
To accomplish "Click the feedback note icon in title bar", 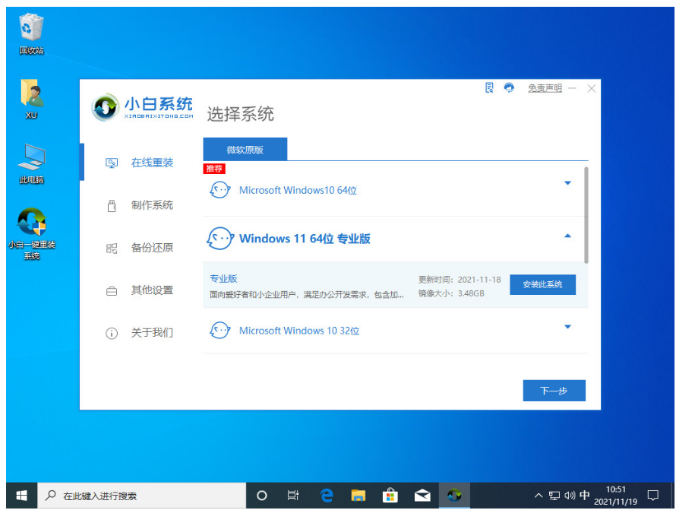I will (x=489, y=89).
